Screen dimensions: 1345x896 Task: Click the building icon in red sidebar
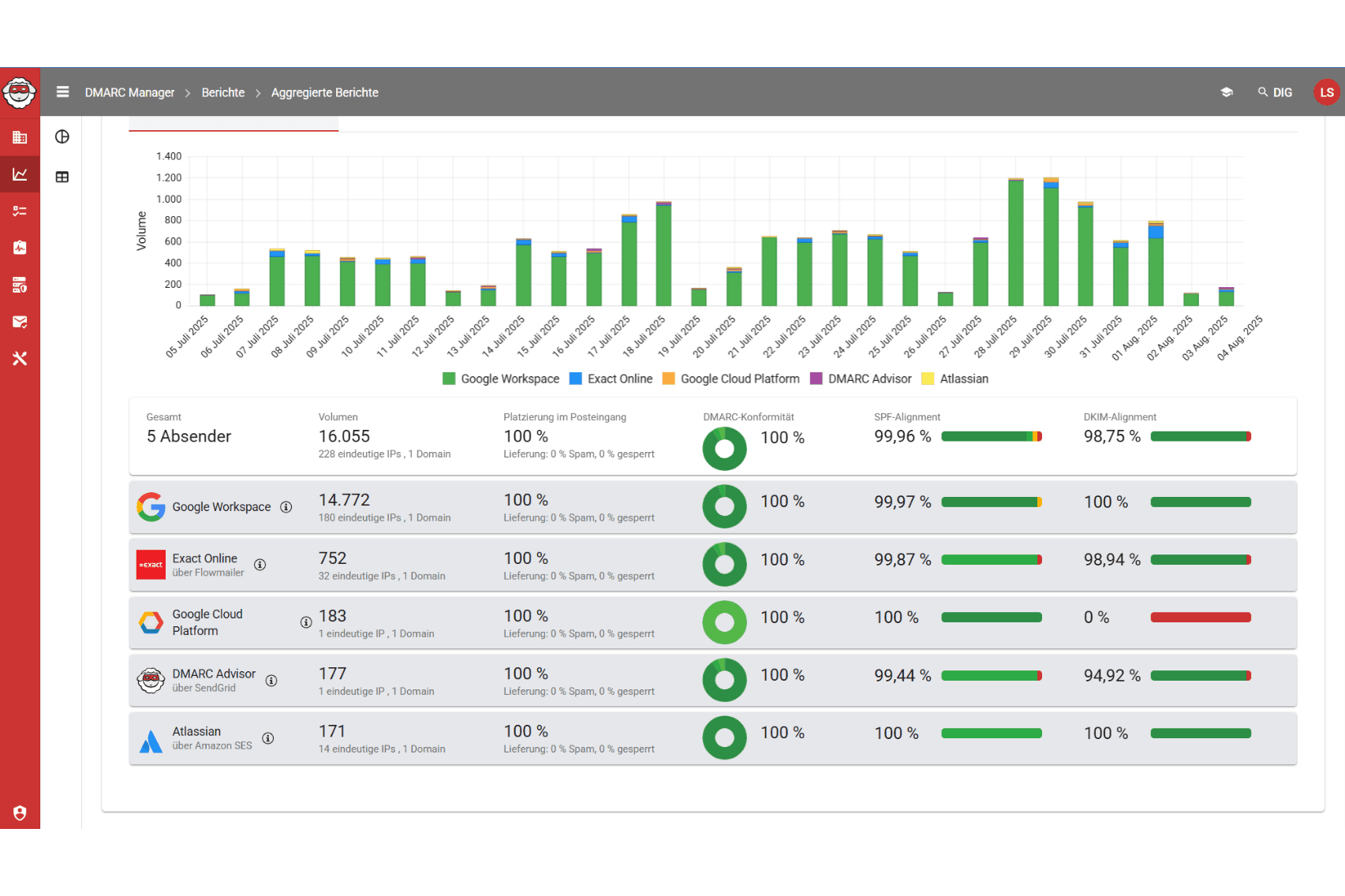20,137
